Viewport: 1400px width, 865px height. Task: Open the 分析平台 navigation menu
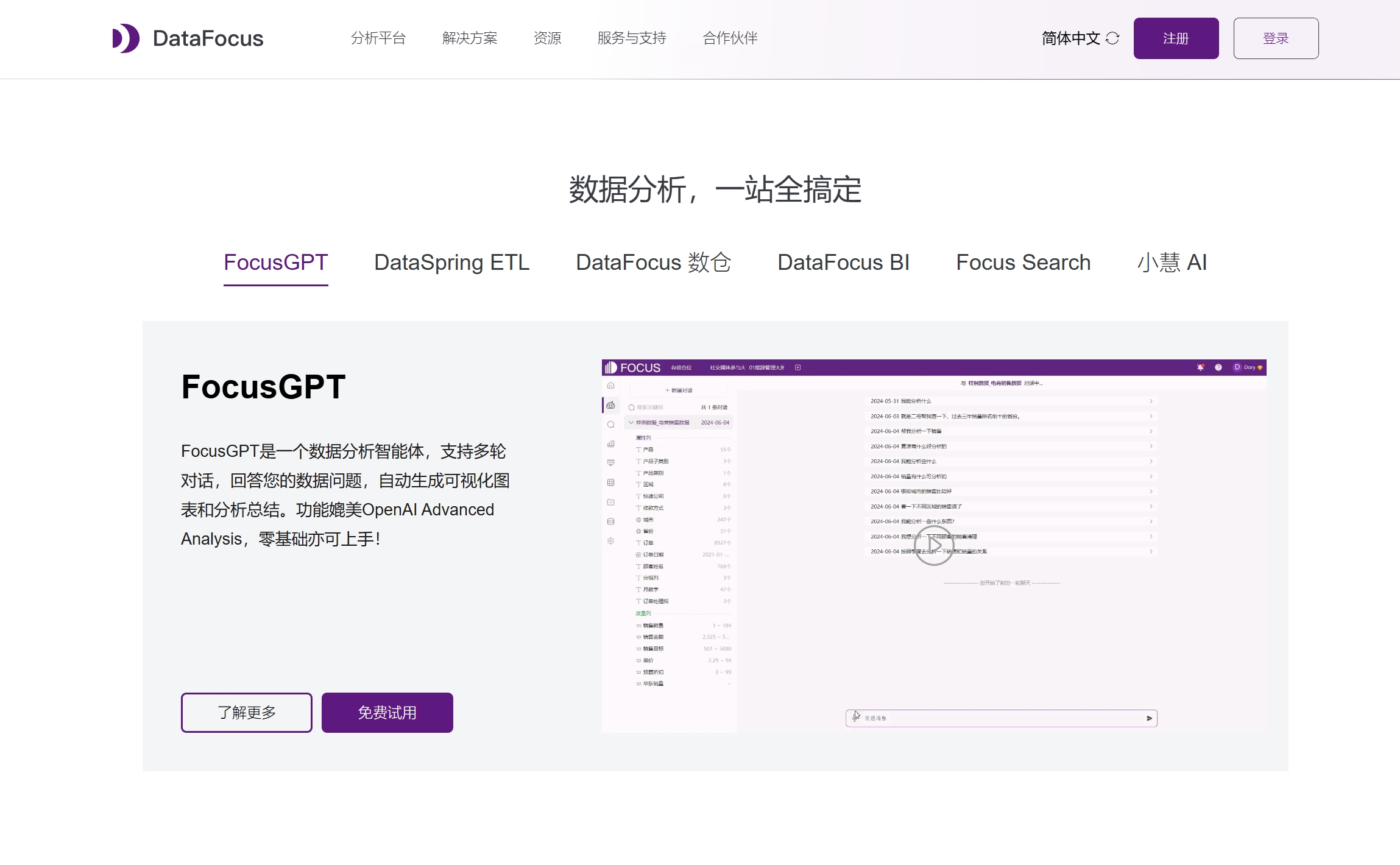point(378,38)
